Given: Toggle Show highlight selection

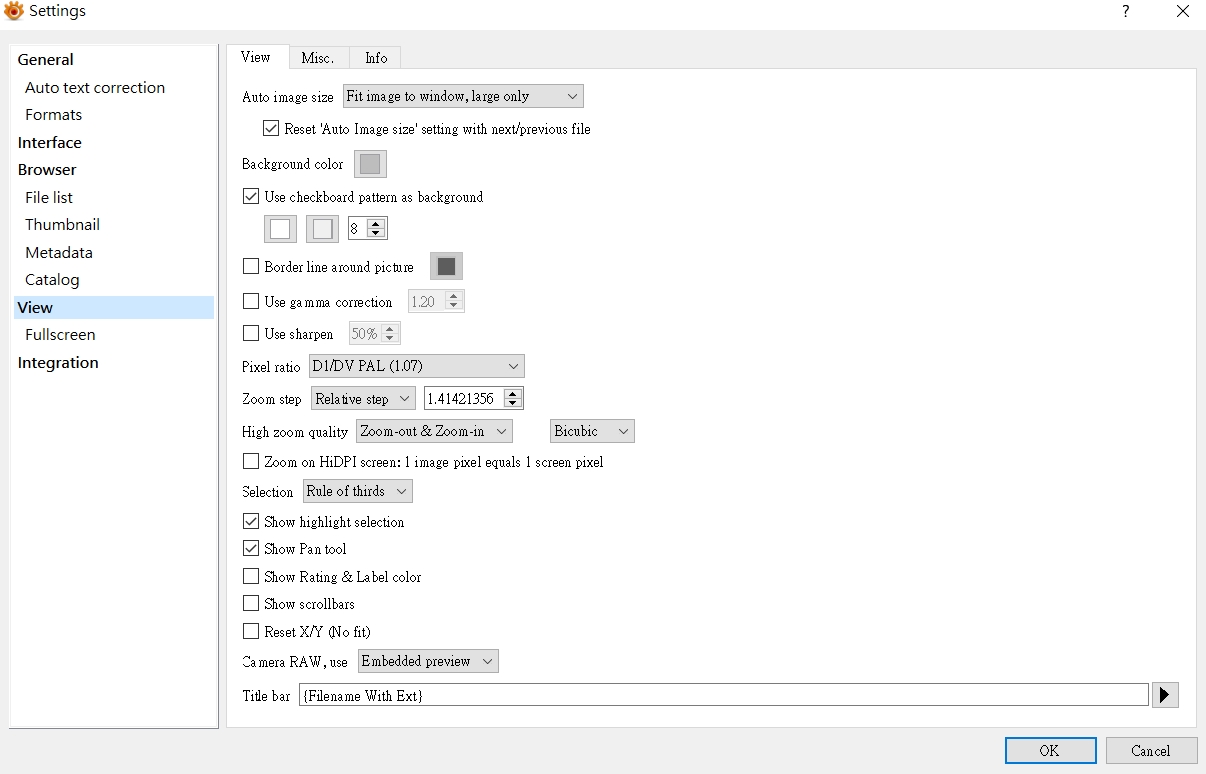Looking at the screenshot, I should pos(251,521).
